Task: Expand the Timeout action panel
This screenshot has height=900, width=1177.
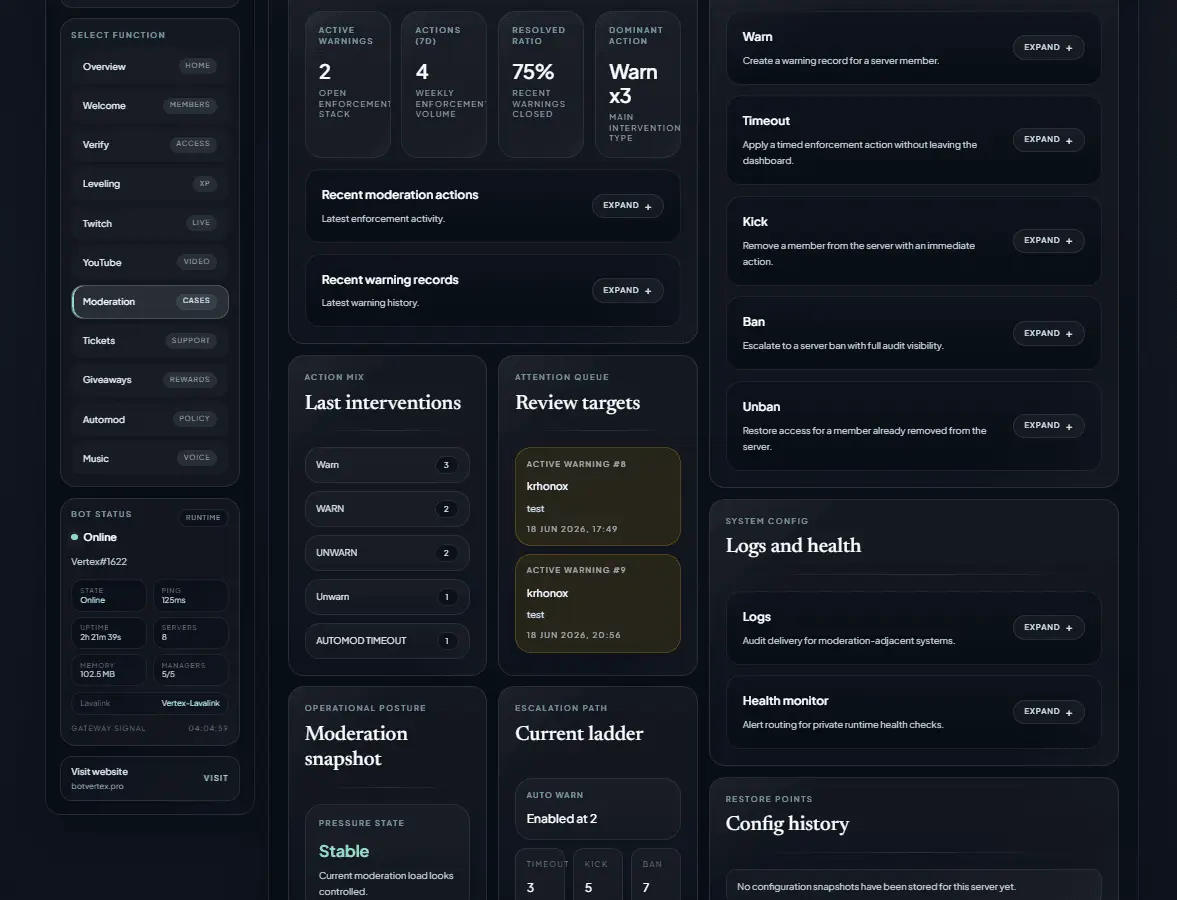Action: (1048, 140)
